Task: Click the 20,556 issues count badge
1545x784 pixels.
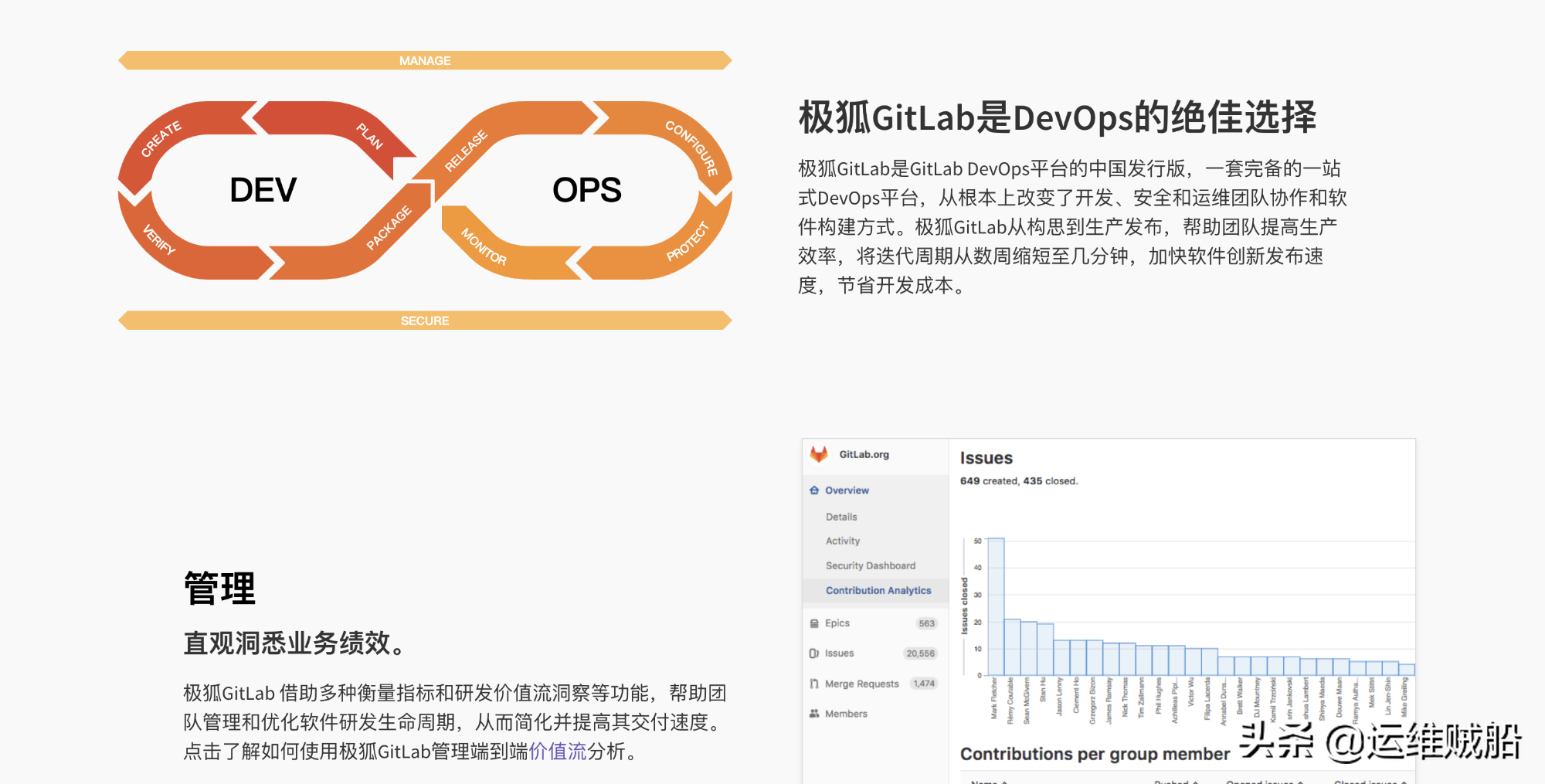Action: [x=921, y=653]
